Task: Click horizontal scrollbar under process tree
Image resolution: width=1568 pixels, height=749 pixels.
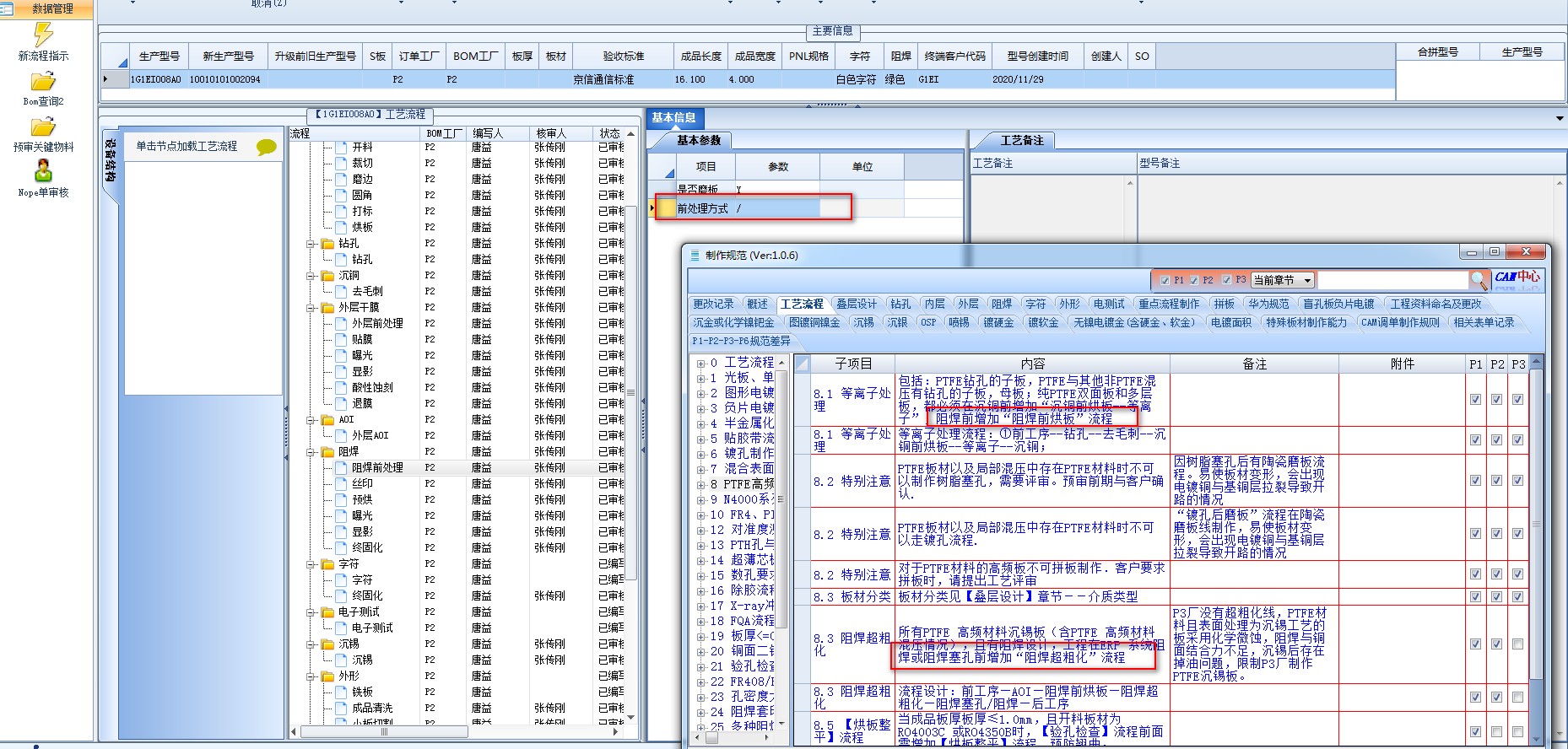Action: [384, 732]
